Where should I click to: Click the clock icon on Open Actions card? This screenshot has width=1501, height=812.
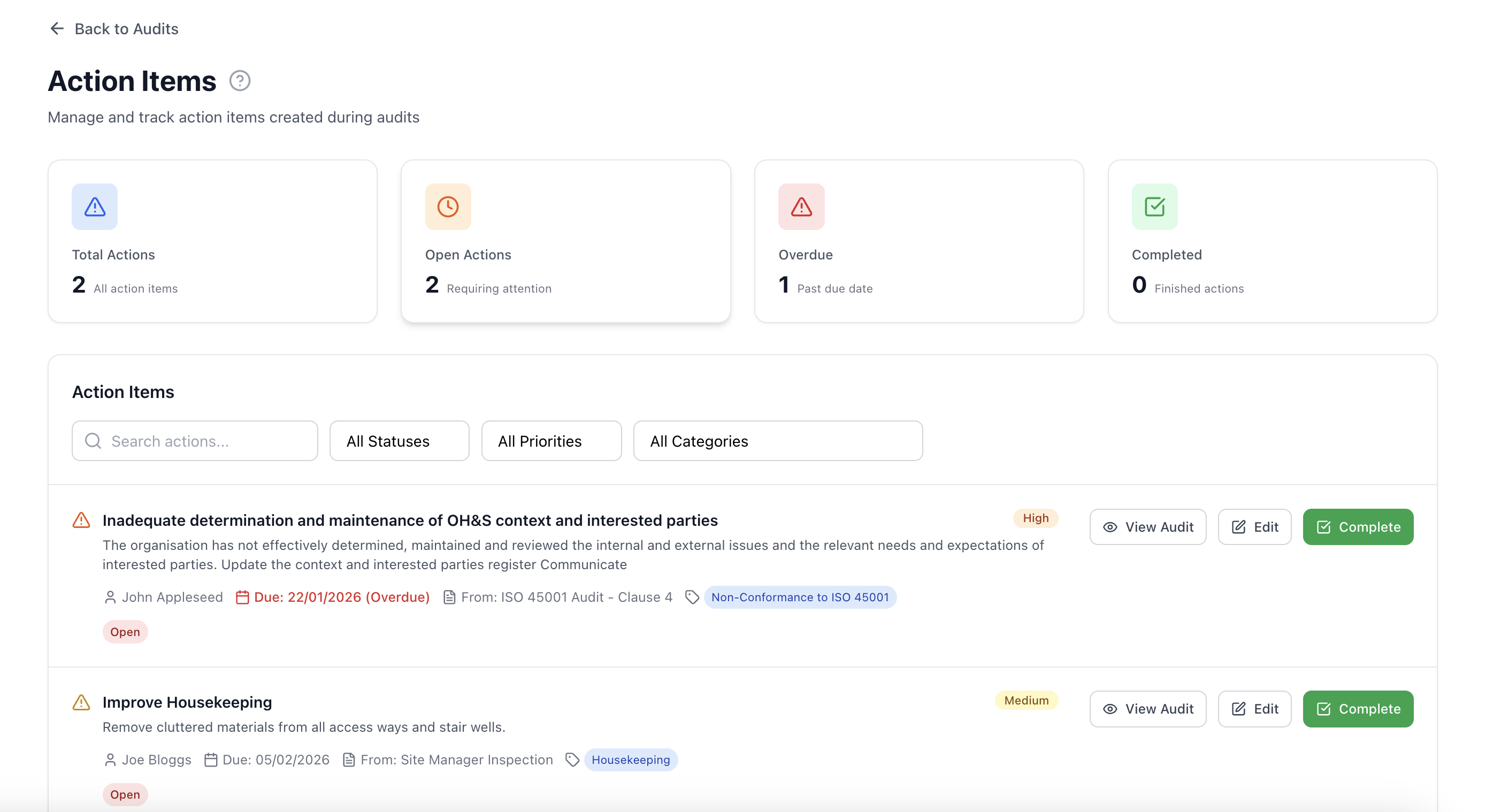tap(448, 206)
